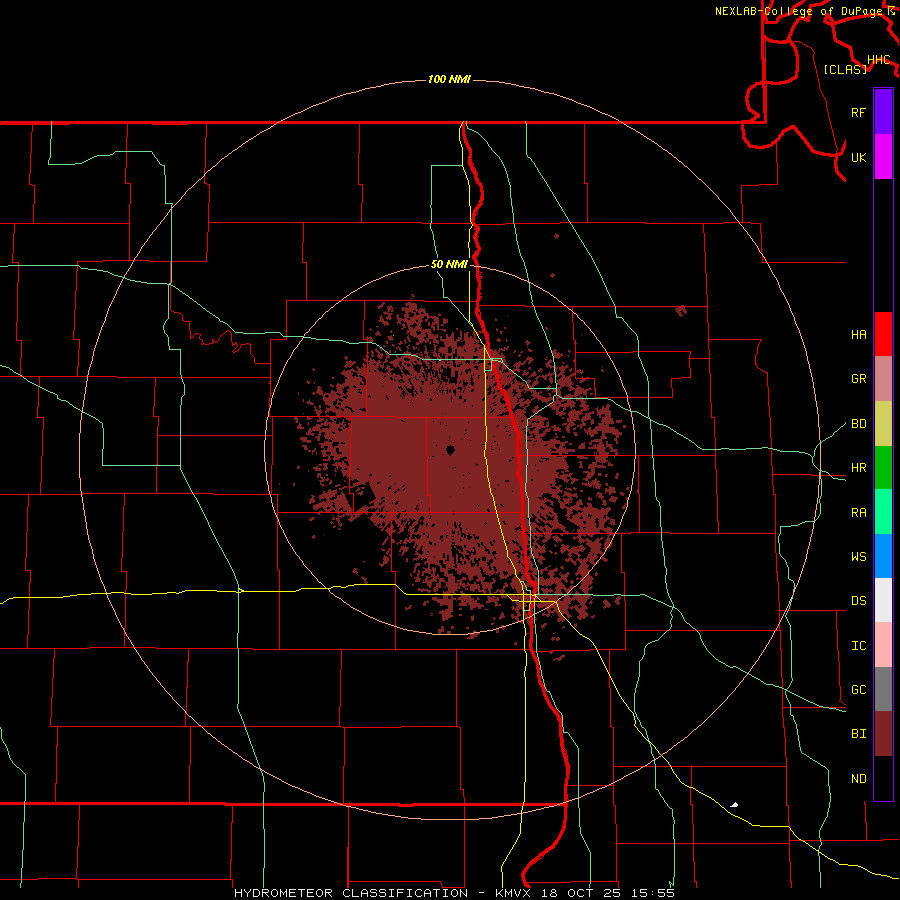Image resolution: width=900 pixels, height=900 pixels.
Task: Select the BD big drops yellow swatch
Action: click(x=883, y=423)
